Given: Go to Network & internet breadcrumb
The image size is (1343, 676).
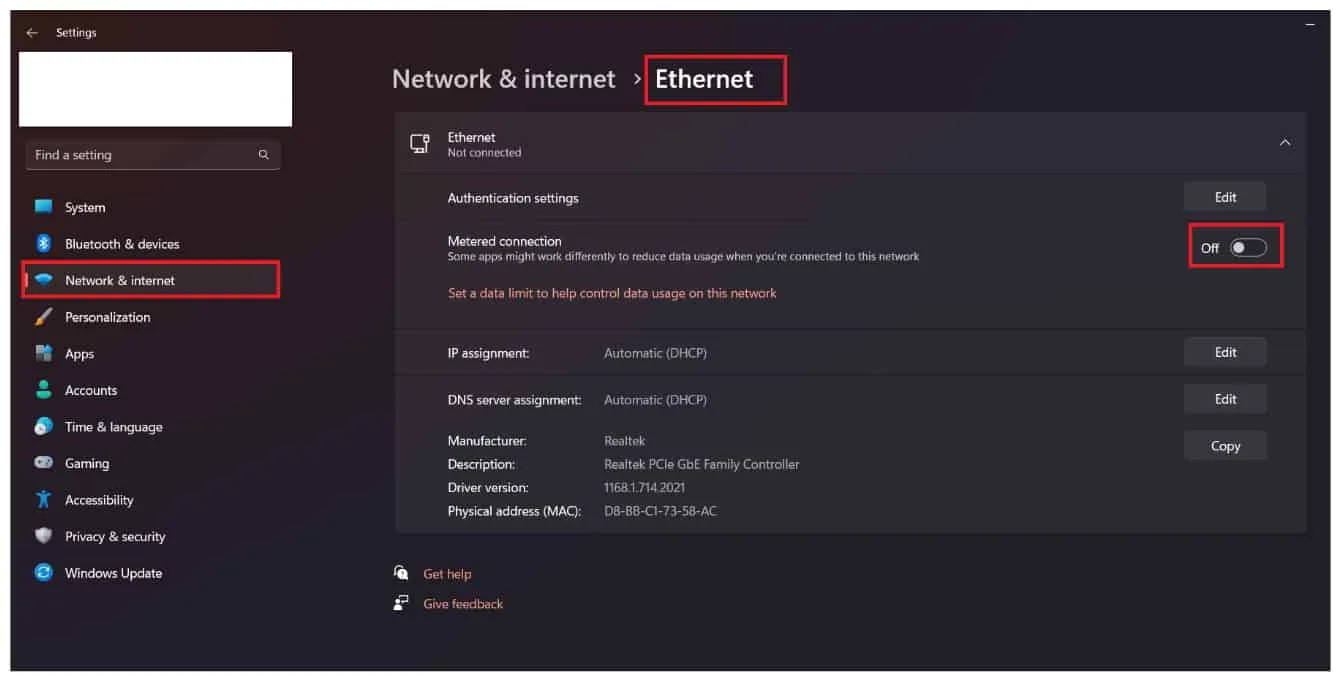Looking at the screenshot, I should click(x=503, y=79).
